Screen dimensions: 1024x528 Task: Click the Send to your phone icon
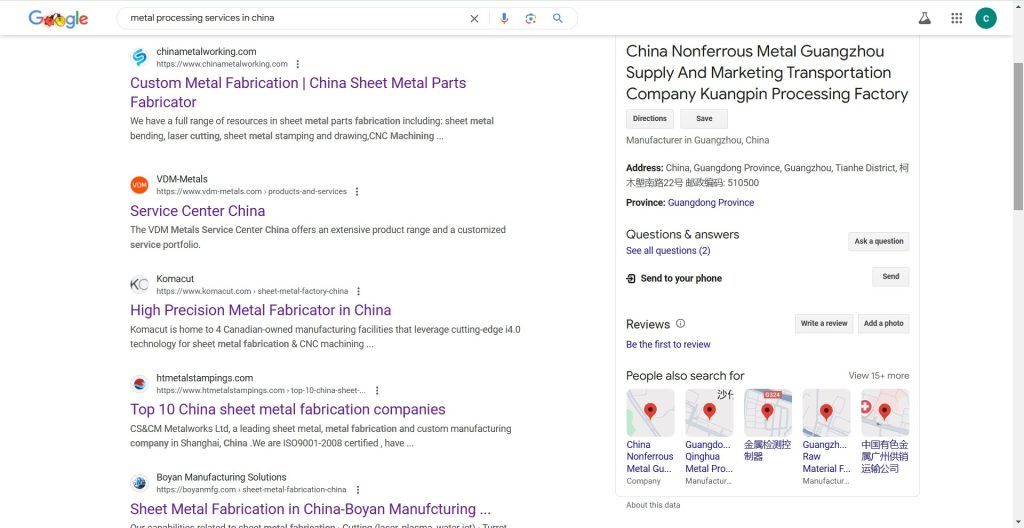631,278
